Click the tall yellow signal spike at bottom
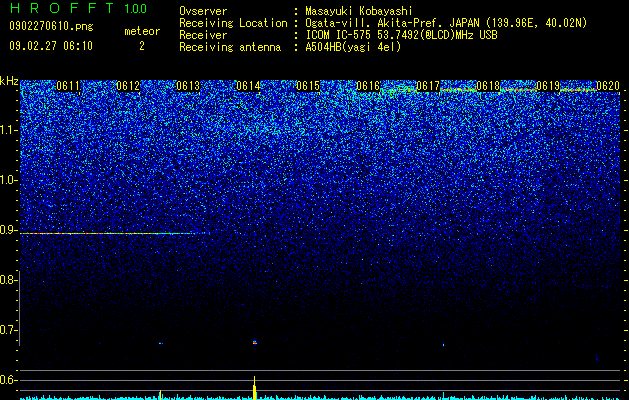 [x=254, y=388]
